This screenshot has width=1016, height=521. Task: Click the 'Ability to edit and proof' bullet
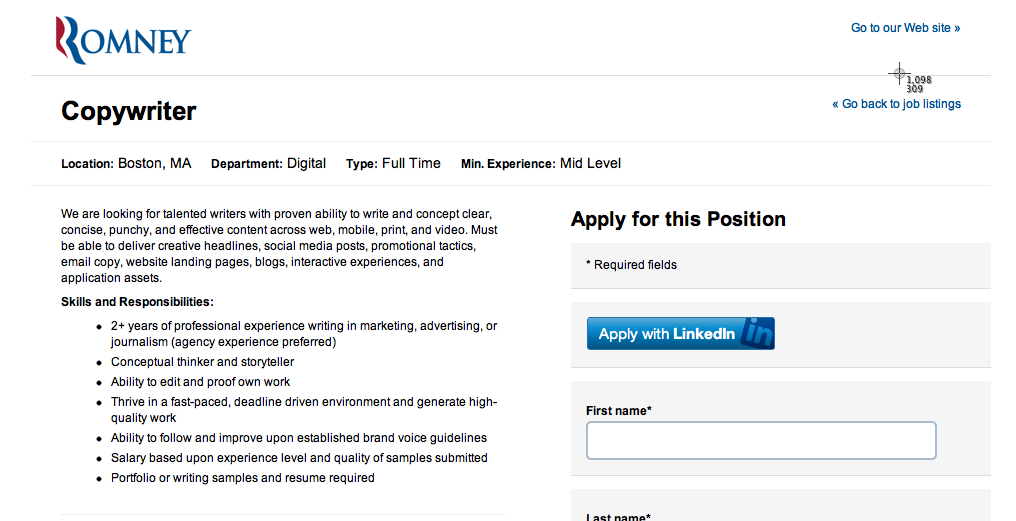[200, 382]
